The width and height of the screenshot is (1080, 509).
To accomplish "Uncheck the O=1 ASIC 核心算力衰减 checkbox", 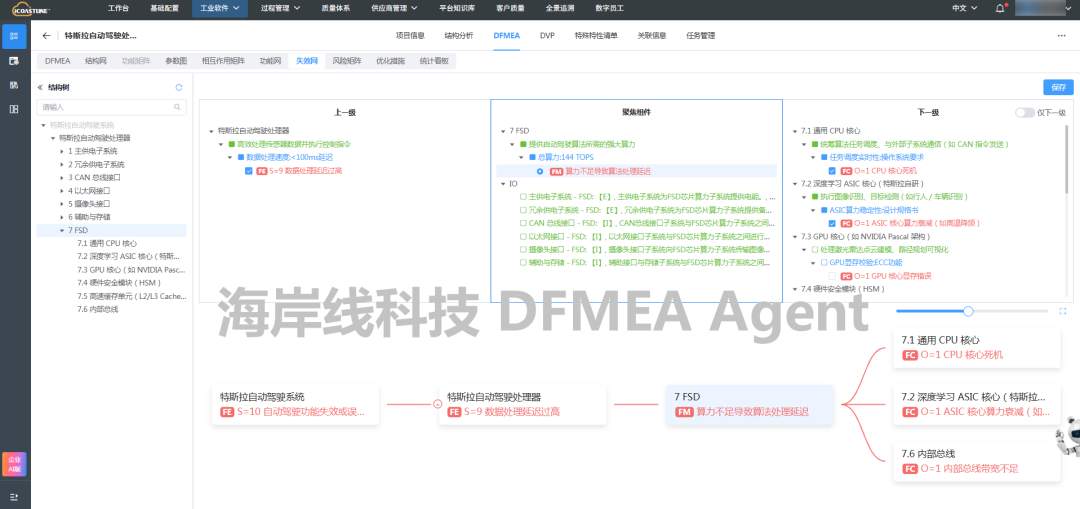I will [x=832, y=223].
